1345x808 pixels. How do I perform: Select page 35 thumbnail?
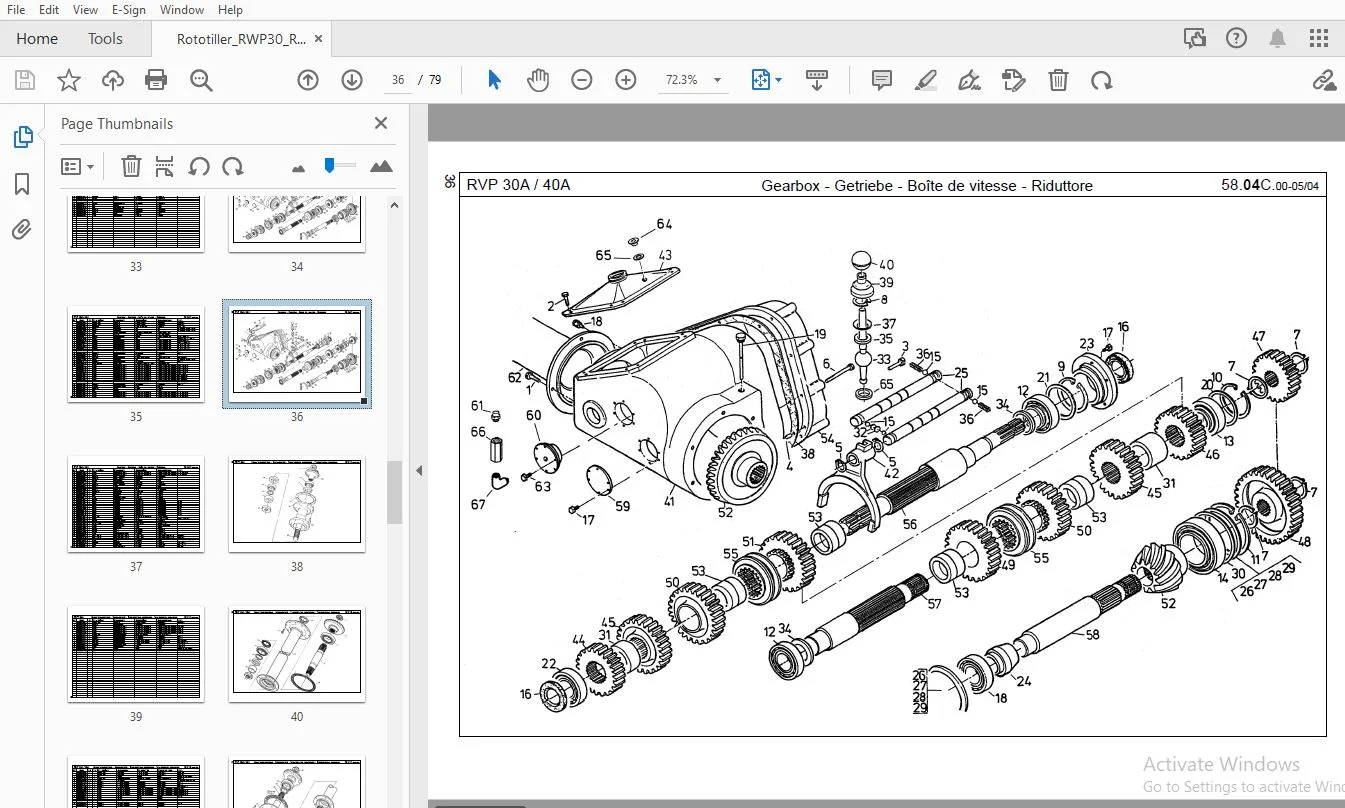(136, 354)
